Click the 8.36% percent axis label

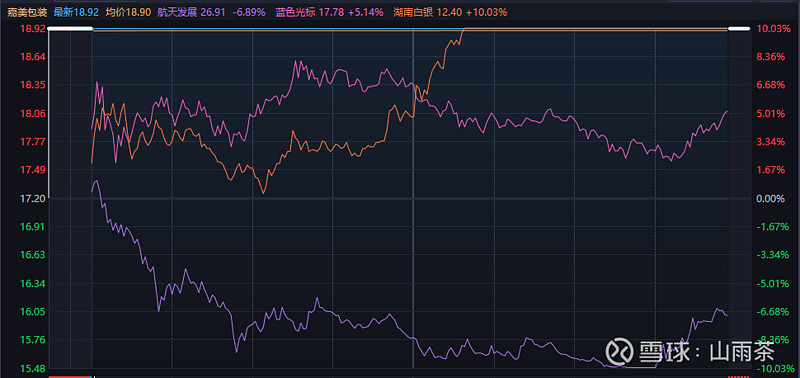[x=770, y=57]
